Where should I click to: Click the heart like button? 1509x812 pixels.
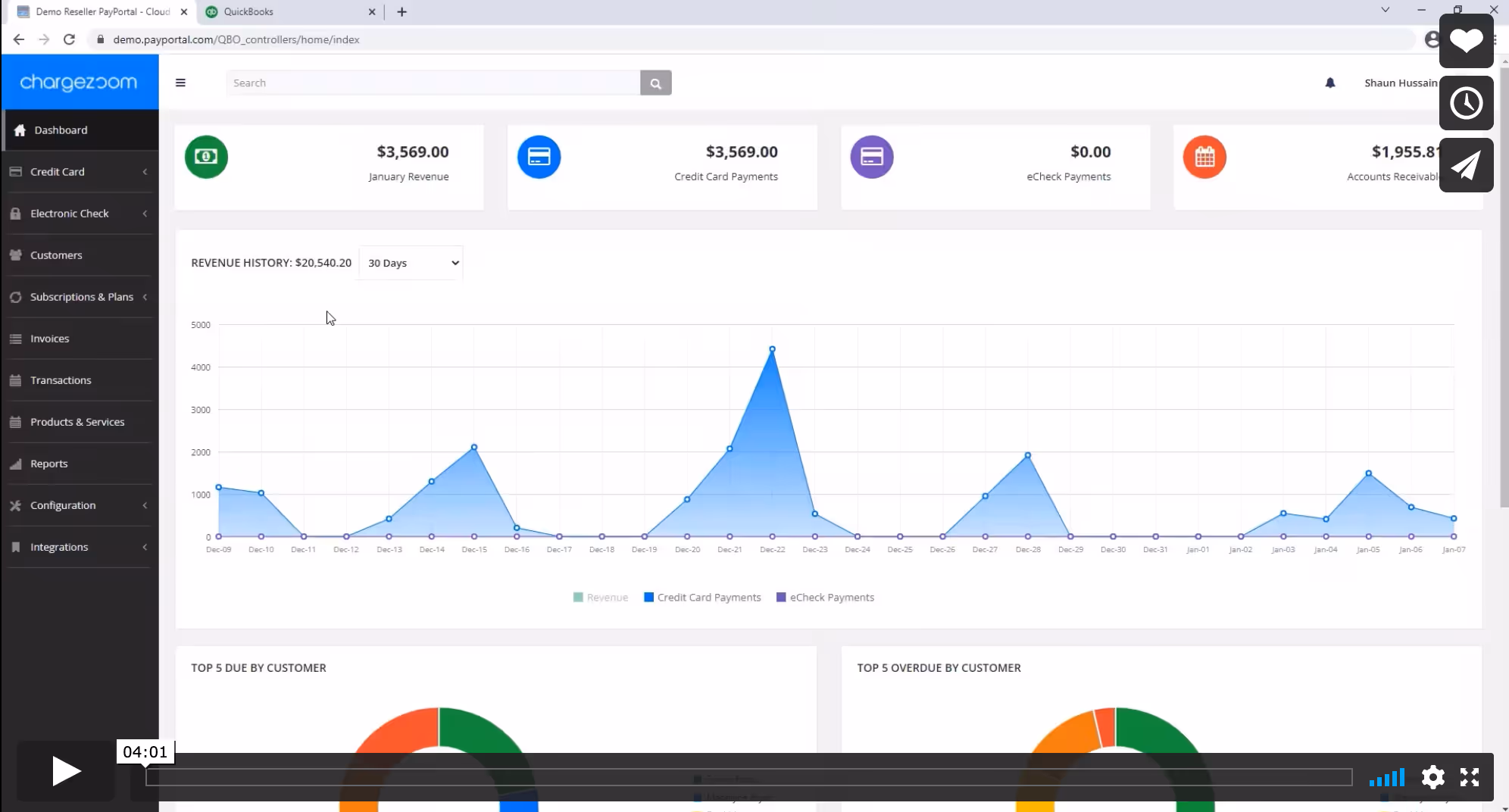[1467, 41]
